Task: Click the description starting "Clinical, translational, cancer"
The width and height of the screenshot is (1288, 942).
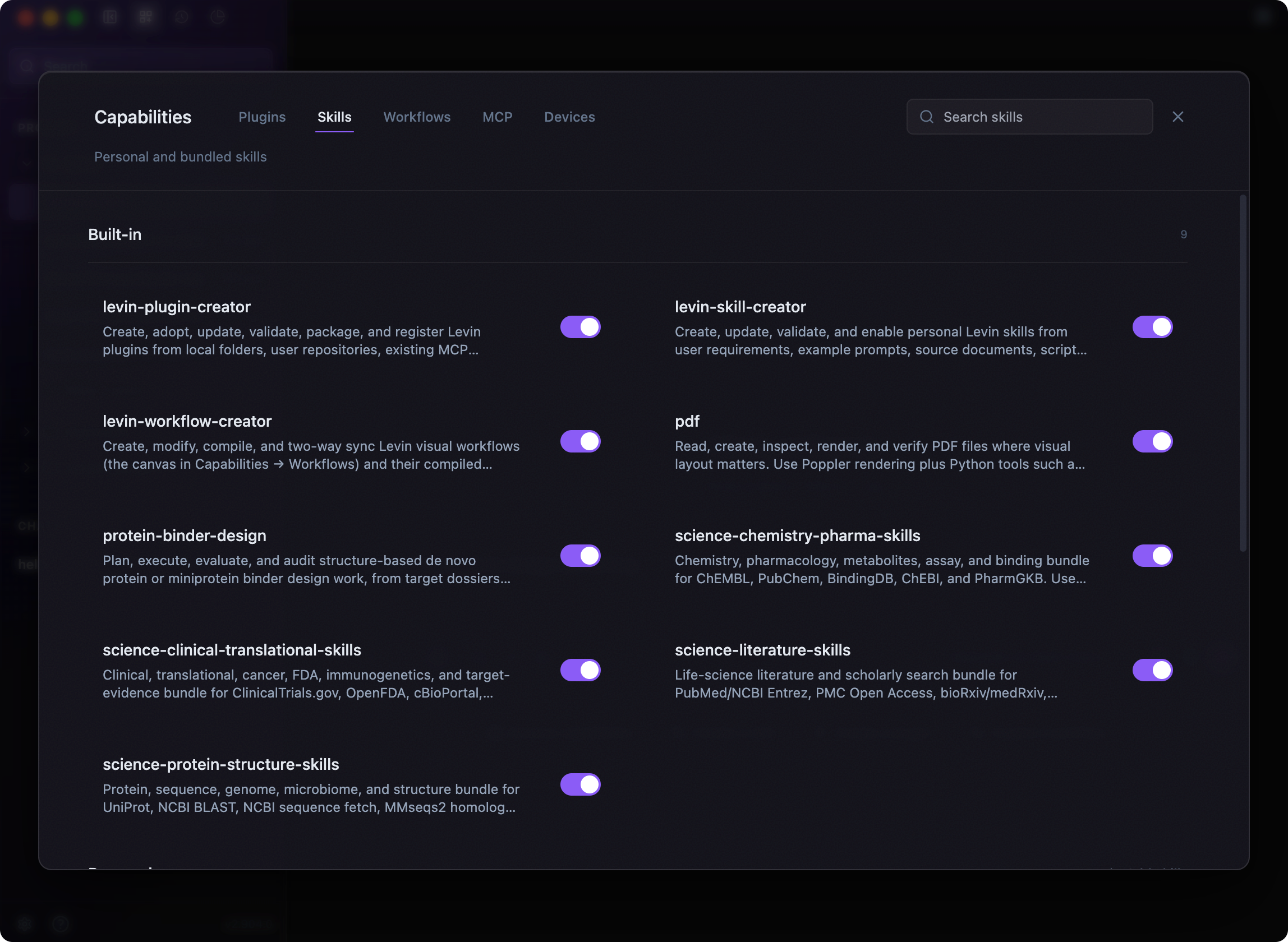Action: pyautogui.click(x=306, y=684)
